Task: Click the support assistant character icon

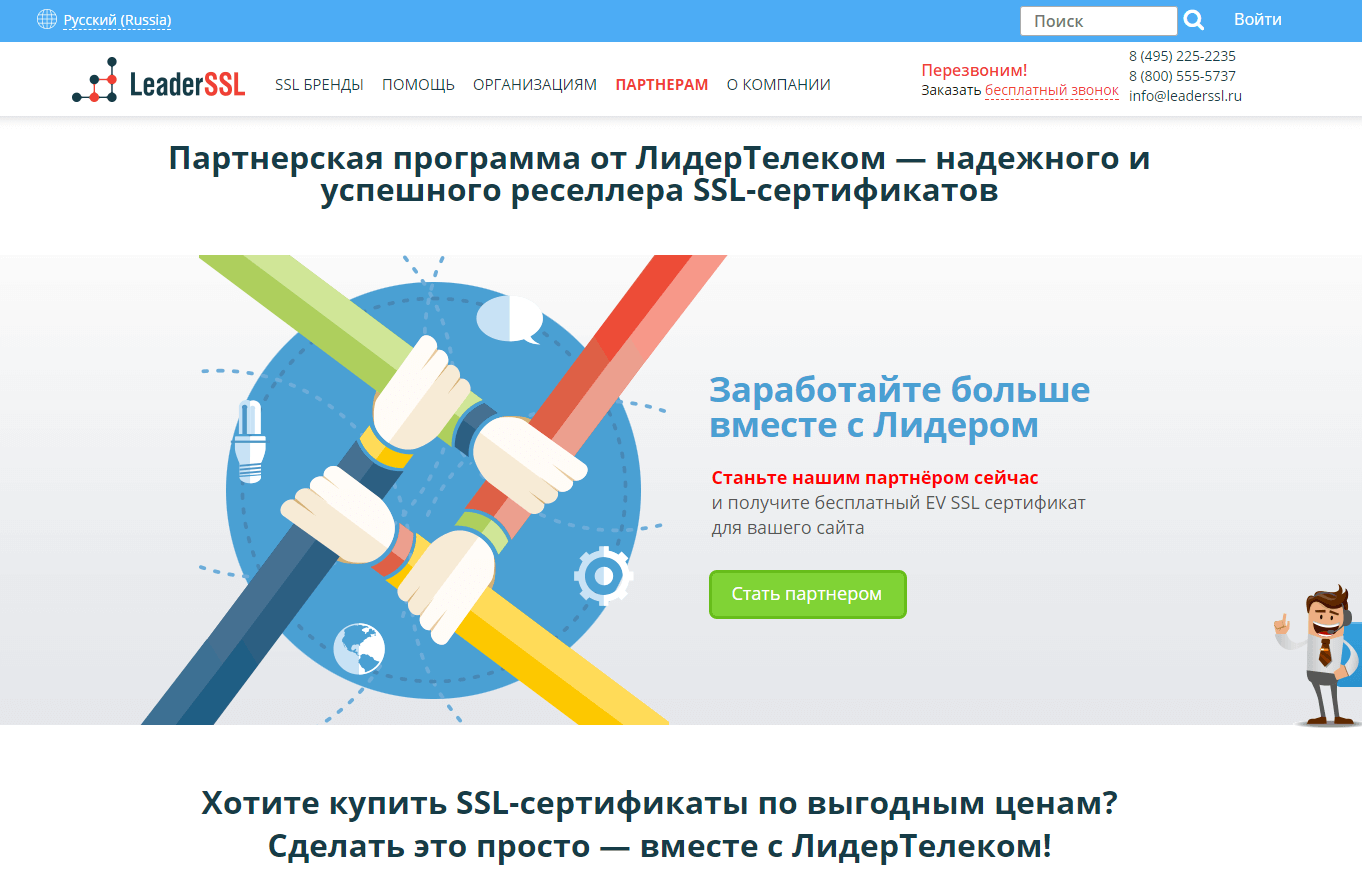Action: 1319,655
